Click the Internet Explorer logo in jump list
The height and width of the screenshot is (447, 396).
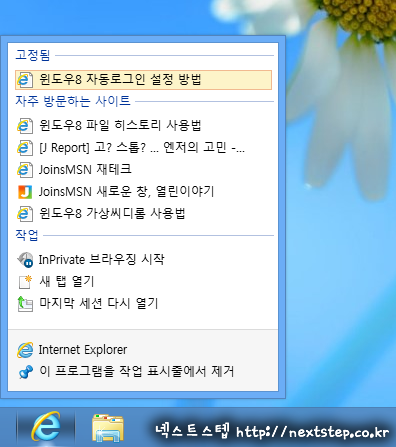pos(25,350)
